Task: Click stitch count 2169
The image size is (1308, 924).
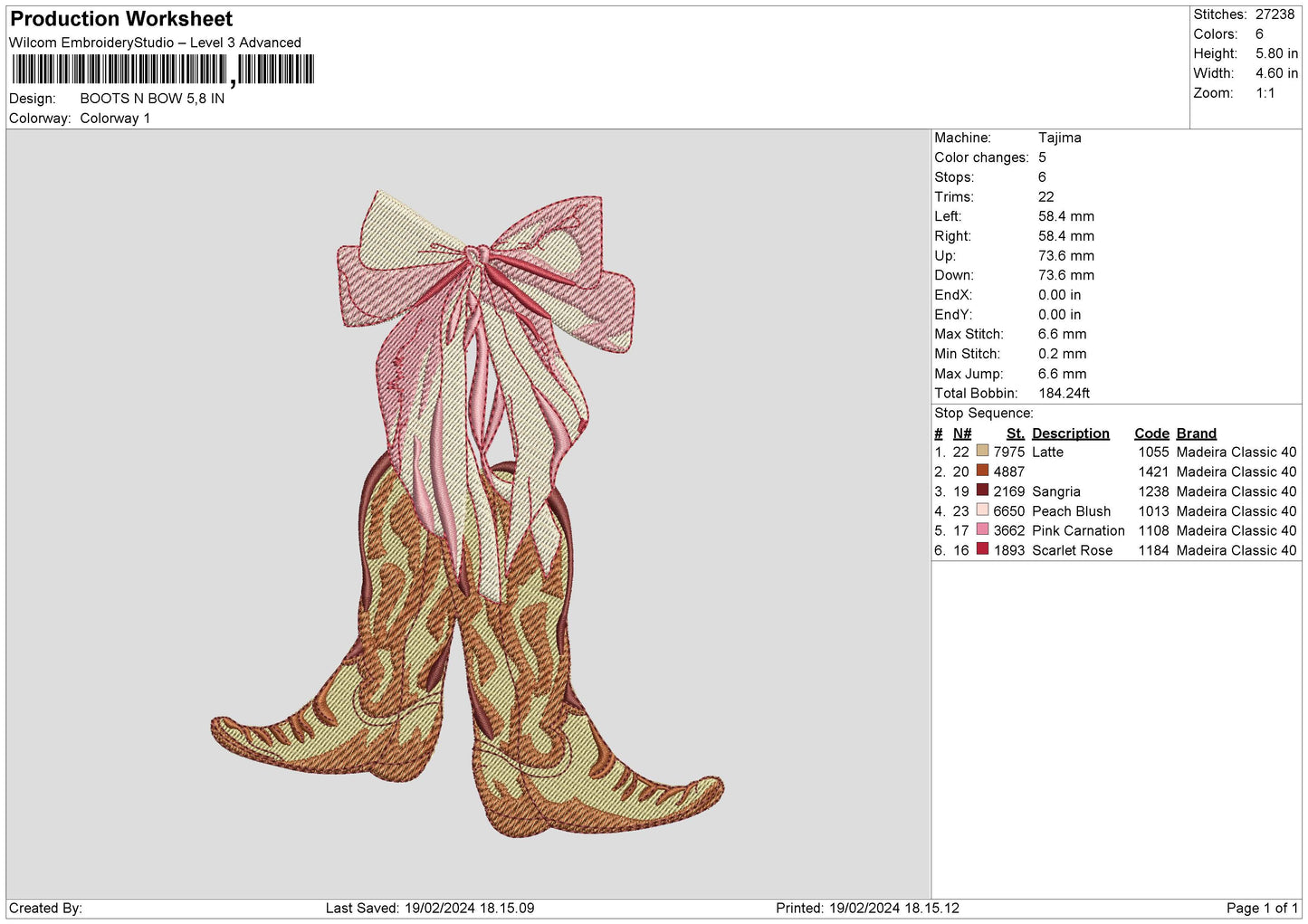Action: [x=1008, y=492]
